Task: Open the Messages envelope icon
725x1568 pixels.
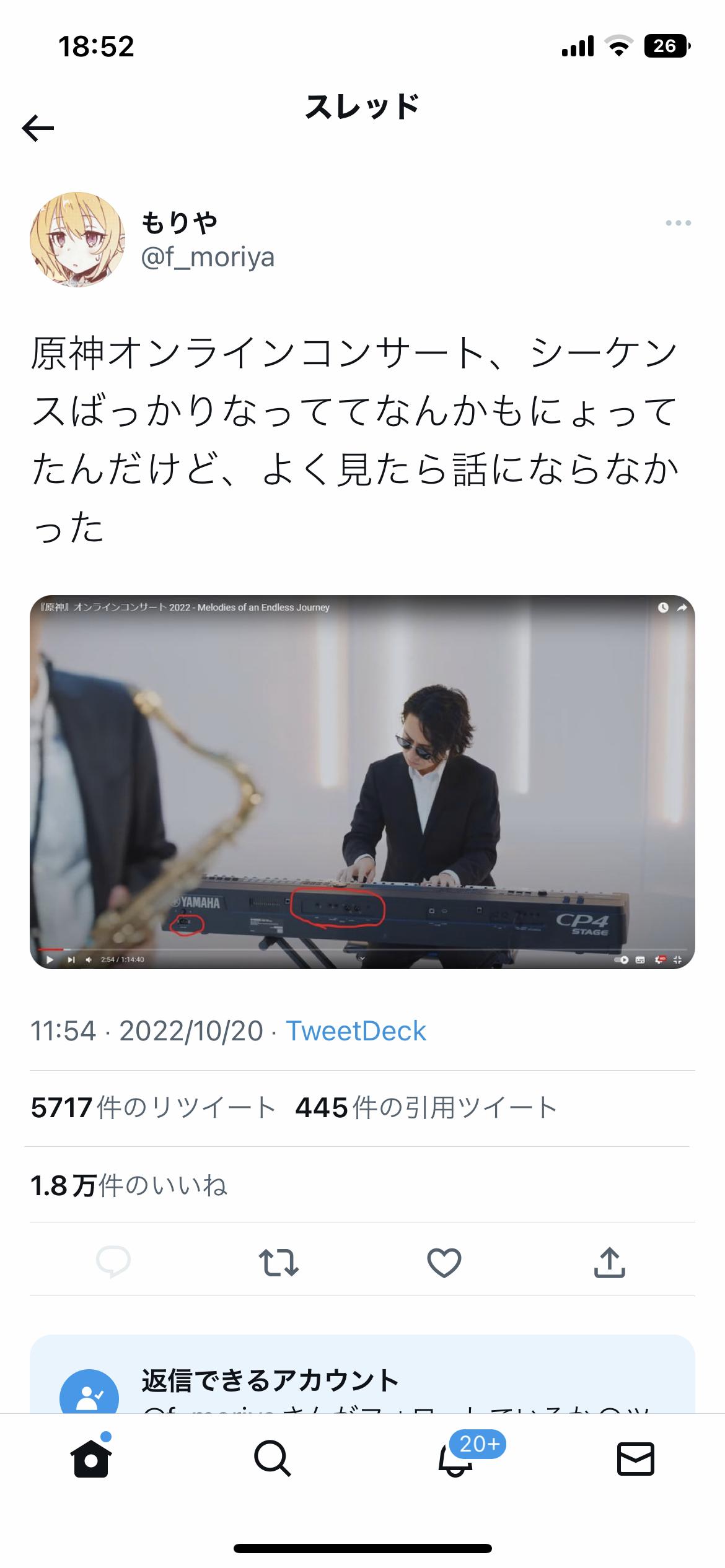Action: point(636,1458)
